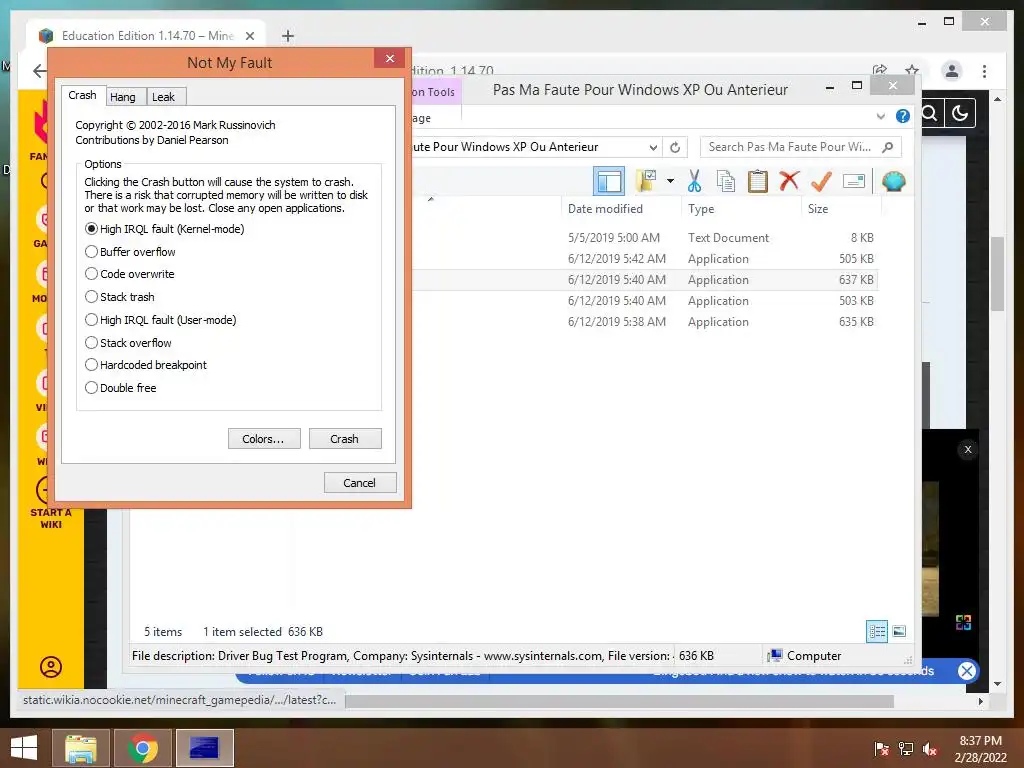Choose Code overwrite crash type
The height and width of the screenshot is (768, 1024).
(130, 274)
